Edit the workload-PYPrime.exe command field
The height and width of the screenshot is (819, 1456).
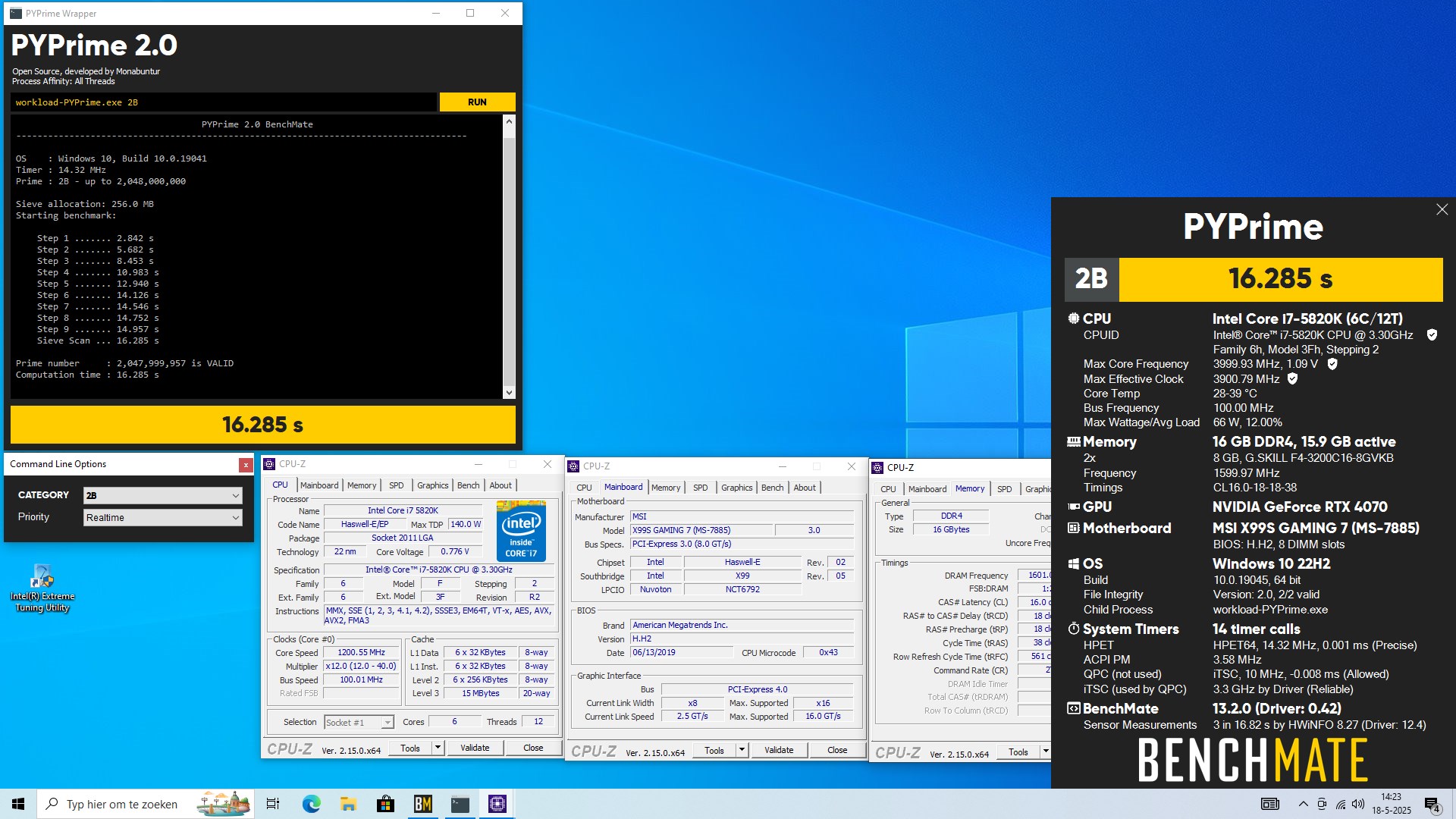224,102
